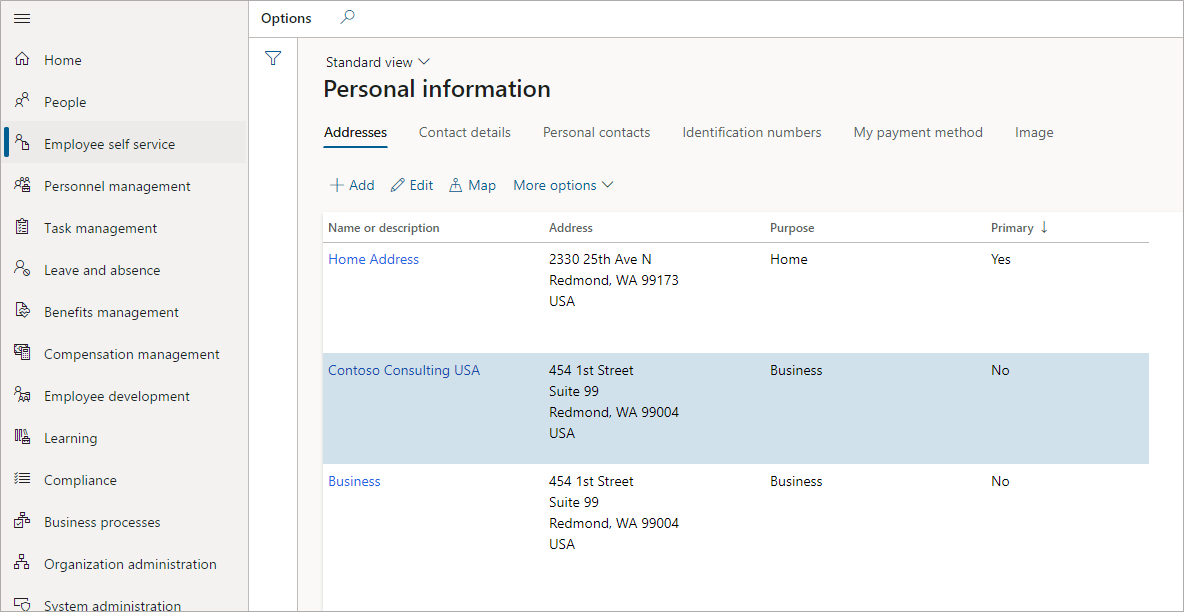
Task: Click the Home house icon
Action: (23, 60)
